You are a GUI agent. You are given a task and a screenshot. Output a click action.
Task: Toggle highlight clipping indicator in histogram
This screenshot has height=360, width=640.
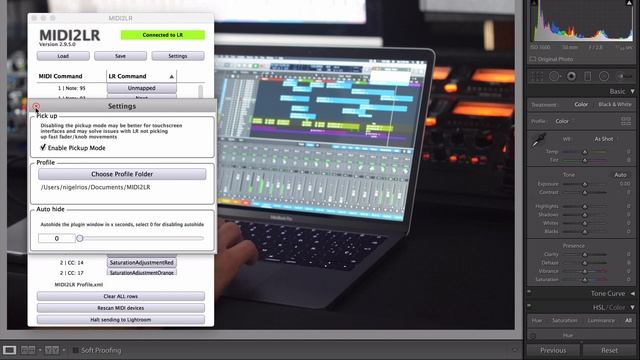(x=629, y=3)
